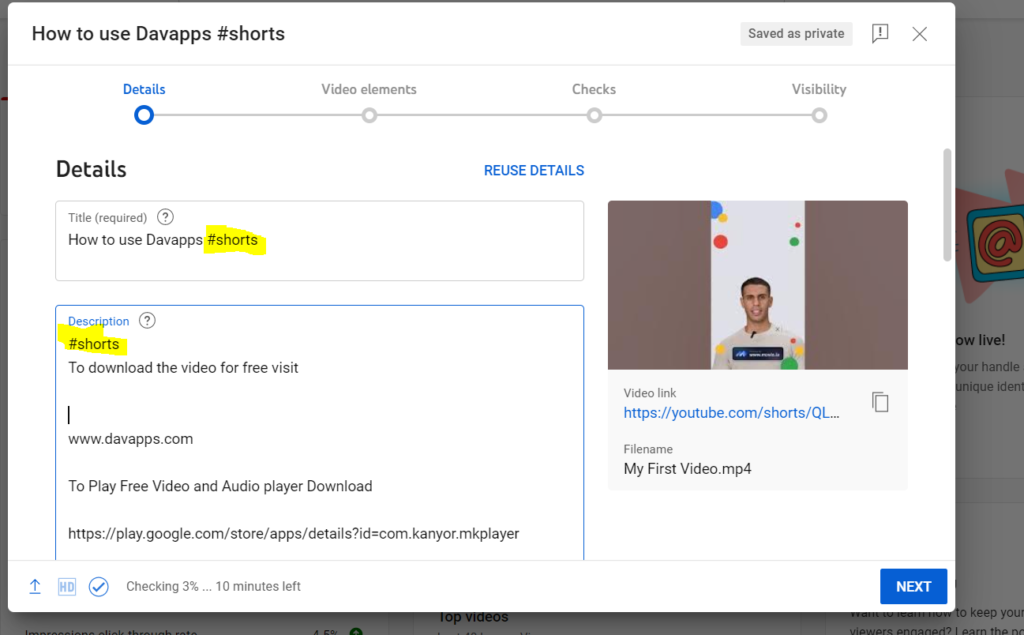Screen dimensions: 1024x635
Task: Click the Checks step circle marker
Action: [594, 116]
